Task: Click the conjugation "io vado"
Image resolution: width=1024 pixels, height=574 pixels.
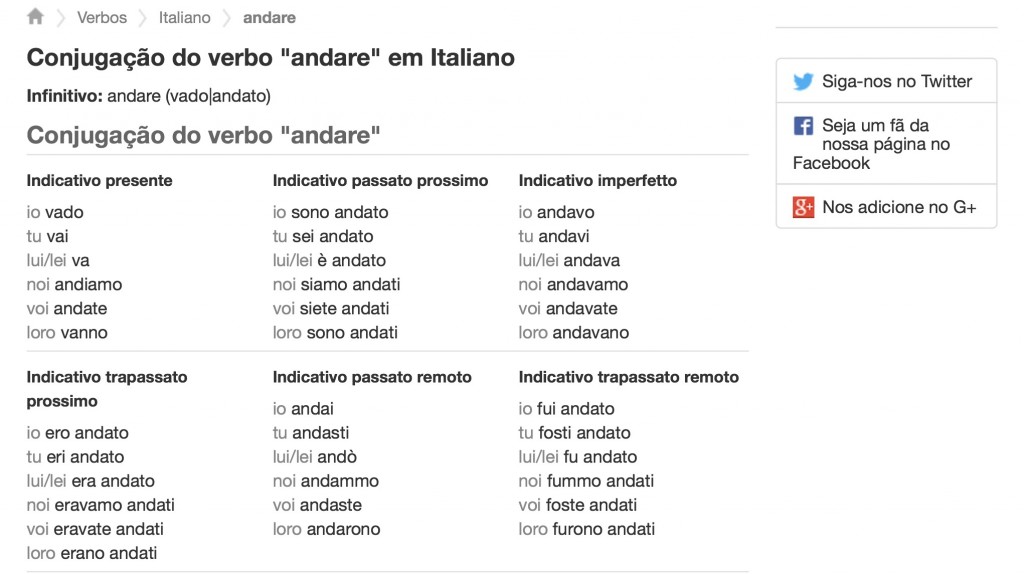Action: tap(56, 212)
